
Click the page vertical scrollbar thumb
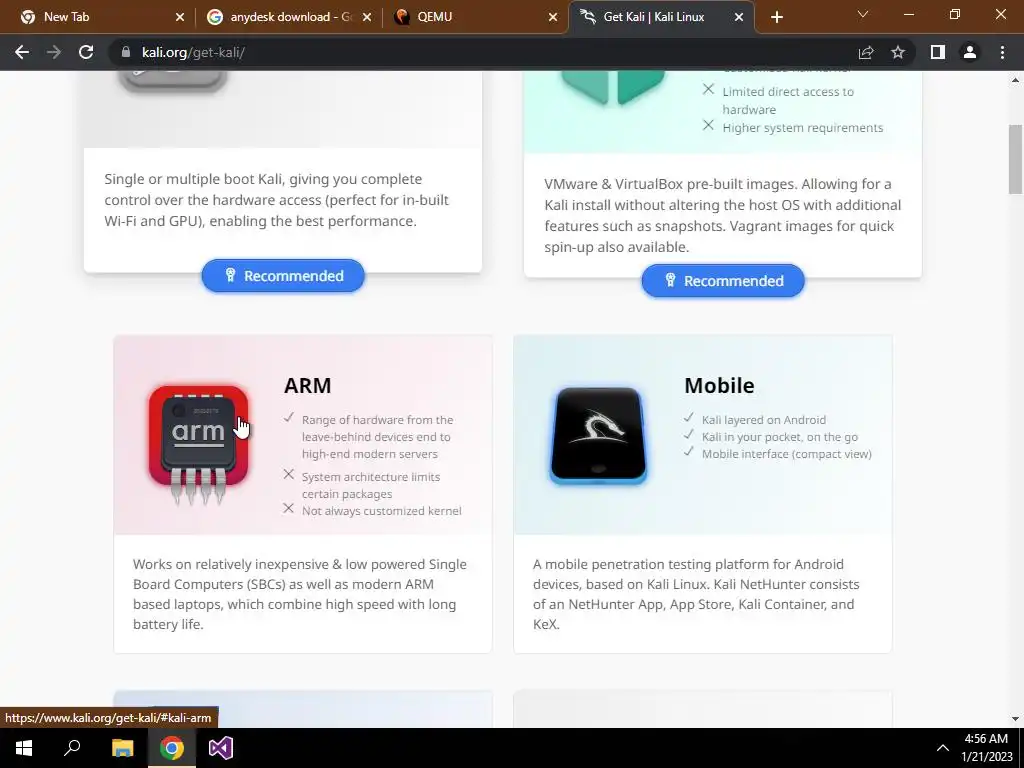(1015, 159)
